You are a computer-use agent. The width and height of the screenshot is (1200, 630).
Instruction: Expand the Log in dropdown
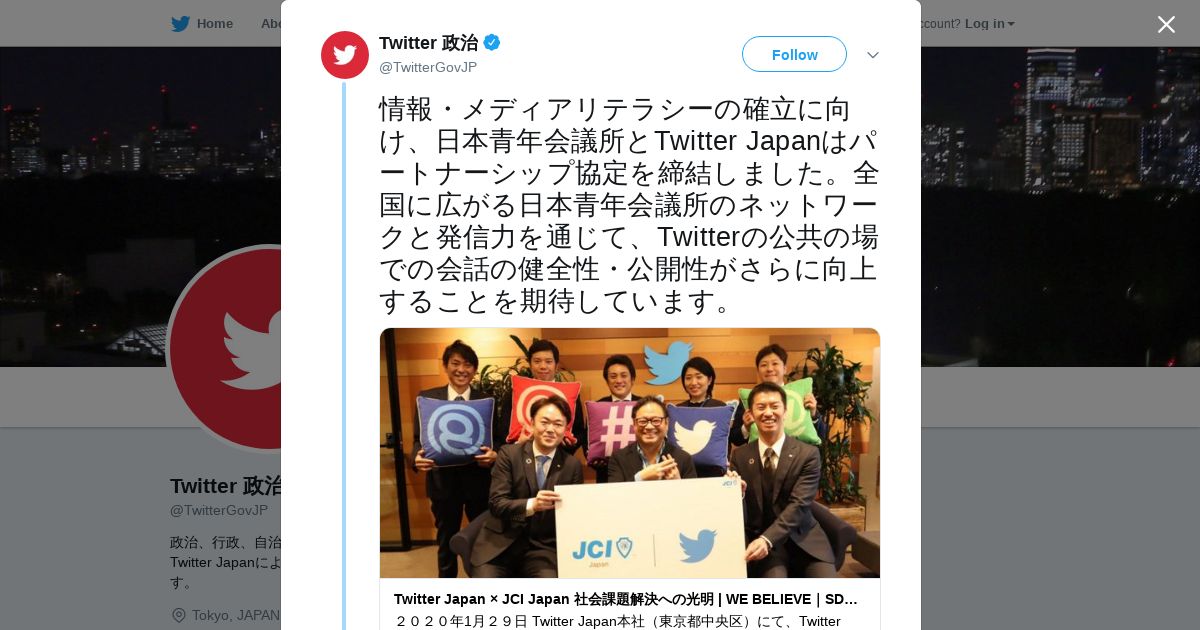click(990, 24)
